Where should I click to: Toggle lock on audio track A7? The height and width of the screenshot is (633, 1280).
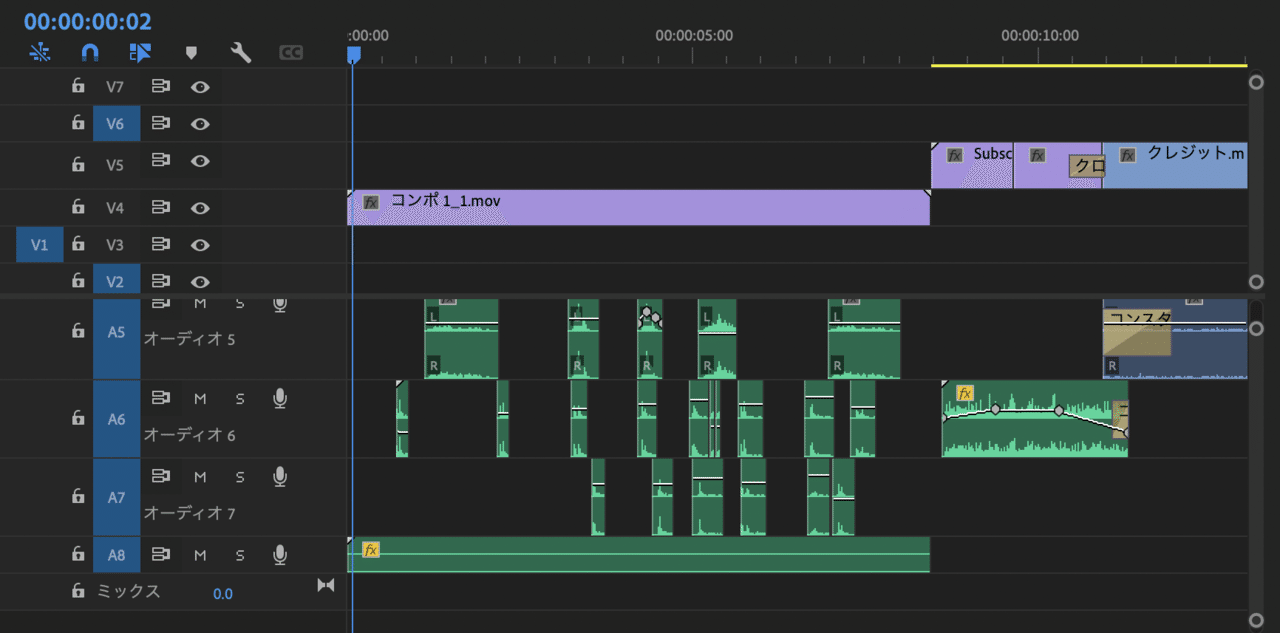tap(78, 496)
